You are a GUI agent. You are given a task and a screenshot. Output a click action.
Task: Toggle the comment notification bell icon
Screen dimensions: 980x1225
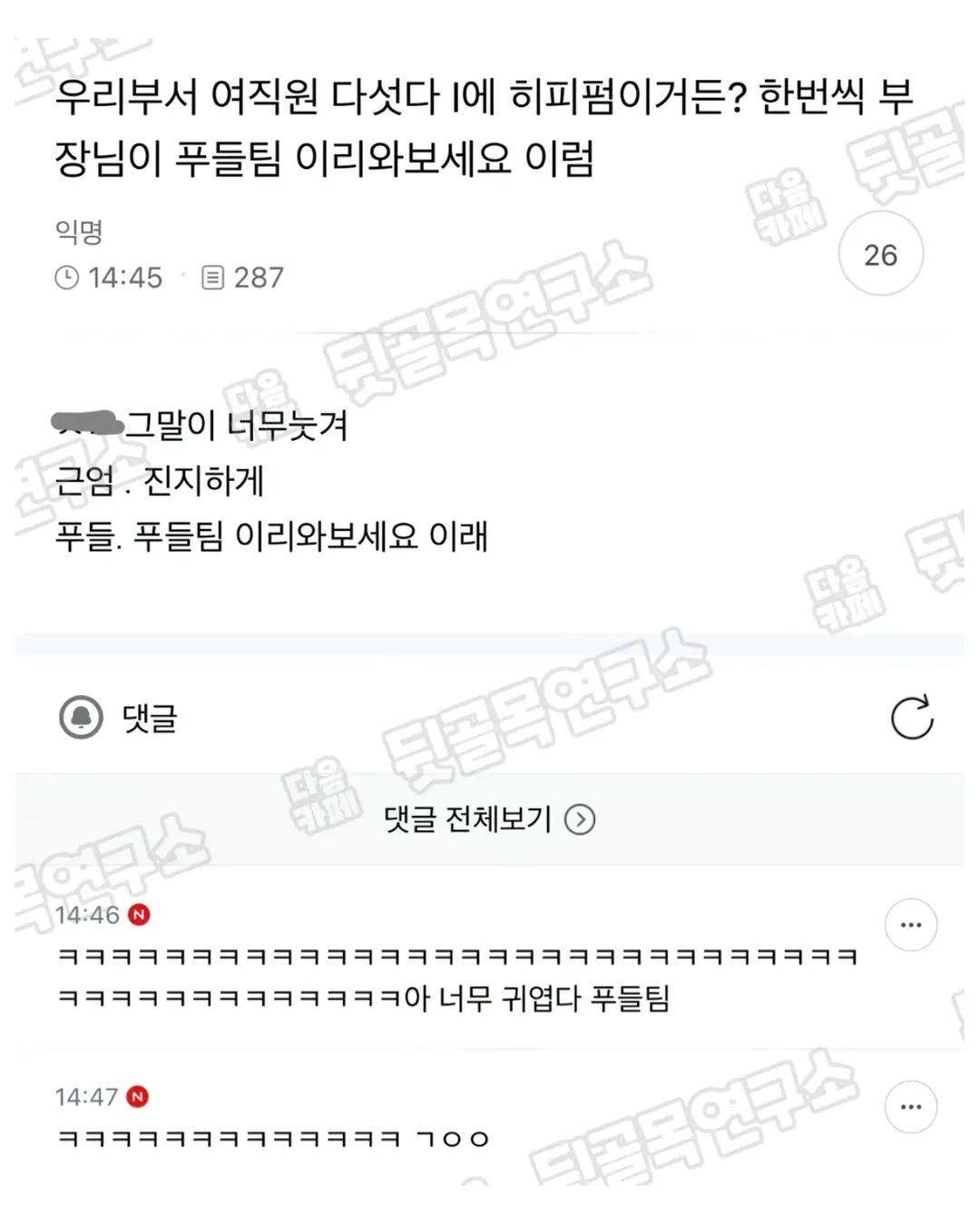(x=81, y=718)
